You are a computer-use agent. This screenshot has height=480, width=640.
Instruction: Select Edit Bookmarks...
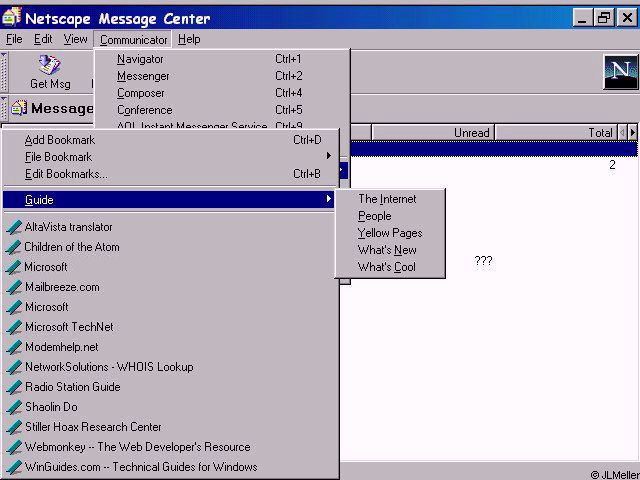pos(171,174)
